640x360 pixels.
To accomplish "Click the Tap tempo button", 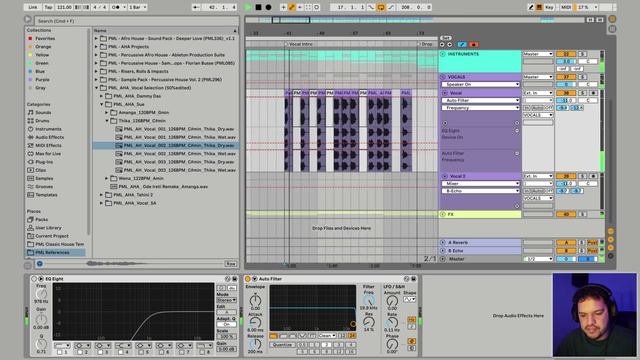I will [48, 7].
